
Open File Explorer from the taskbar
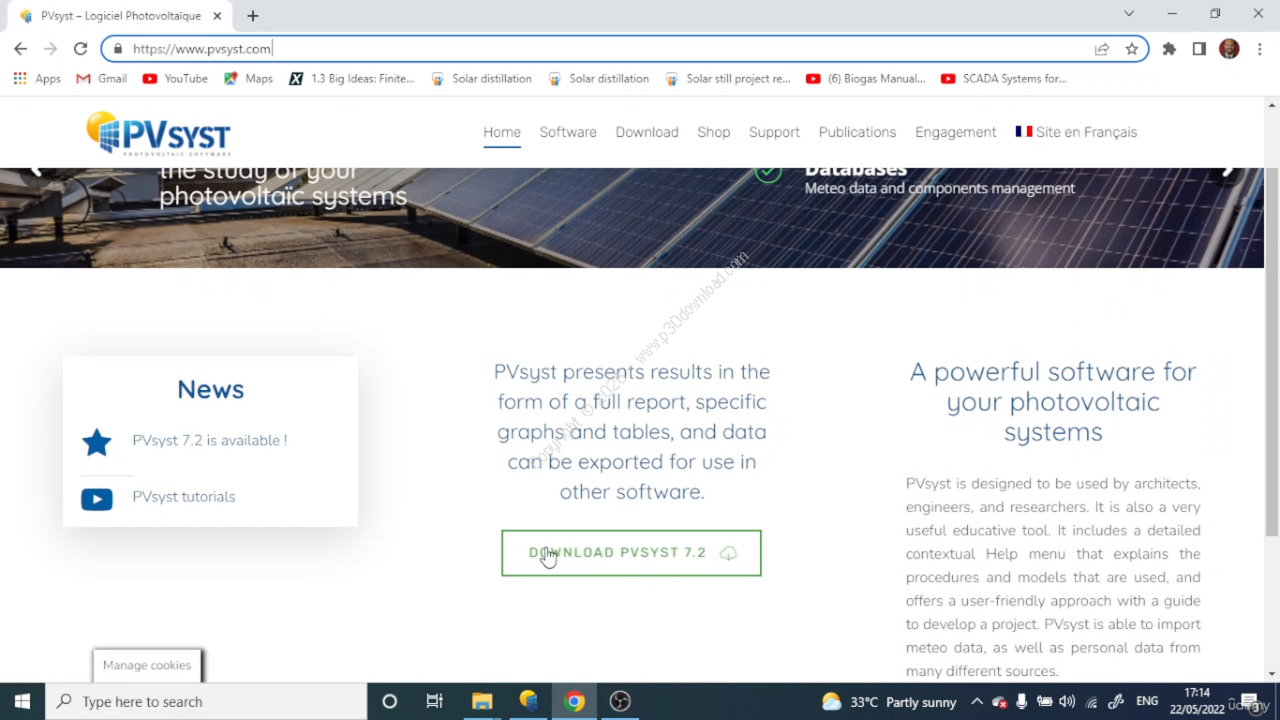click(482, 701)
